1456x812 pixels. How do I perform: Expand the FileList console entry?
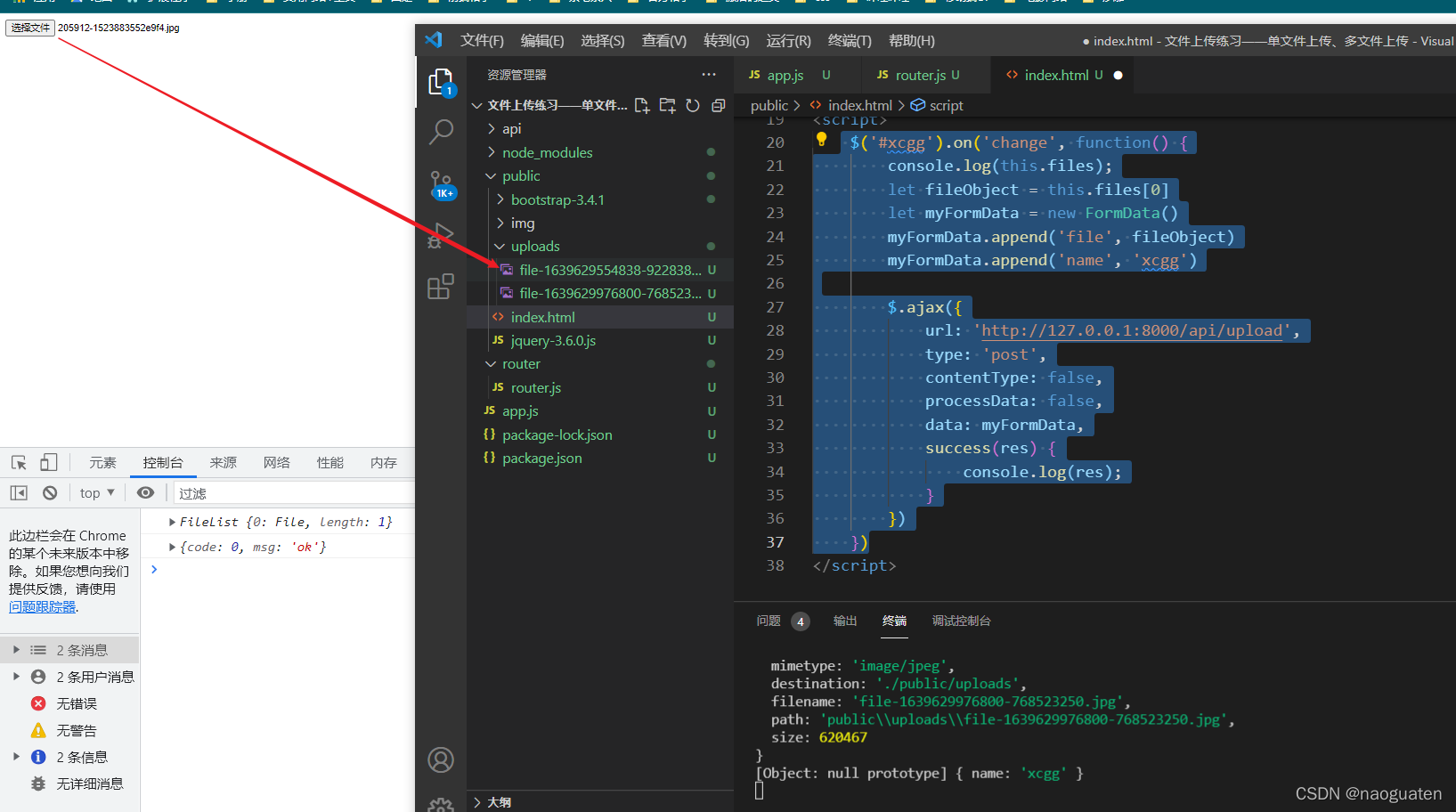[172, 522]
